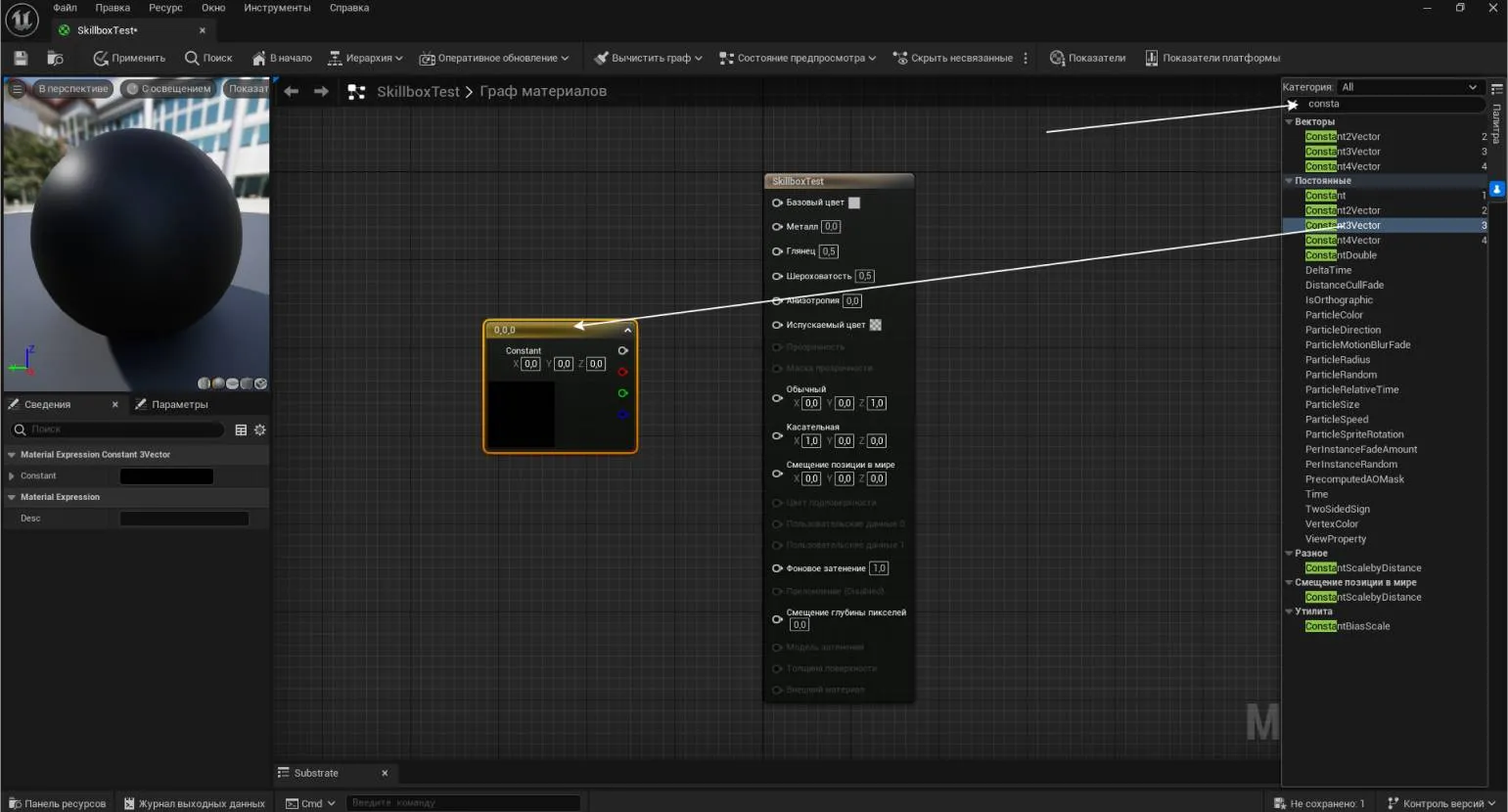Switch to the Параметры tab
This screenshot has height=812, width=1508.
pyautogui.click(x=172, y=405)
